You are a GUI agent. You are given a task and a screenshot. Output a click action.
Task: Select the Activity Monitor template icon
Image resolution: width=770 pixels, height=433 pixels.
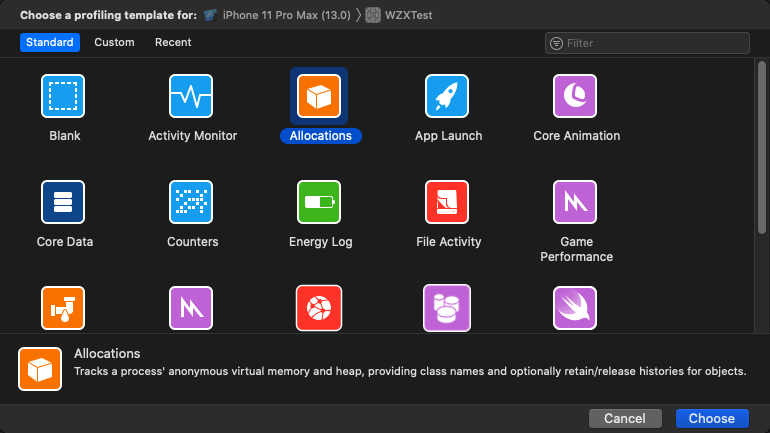coord(191,96)
